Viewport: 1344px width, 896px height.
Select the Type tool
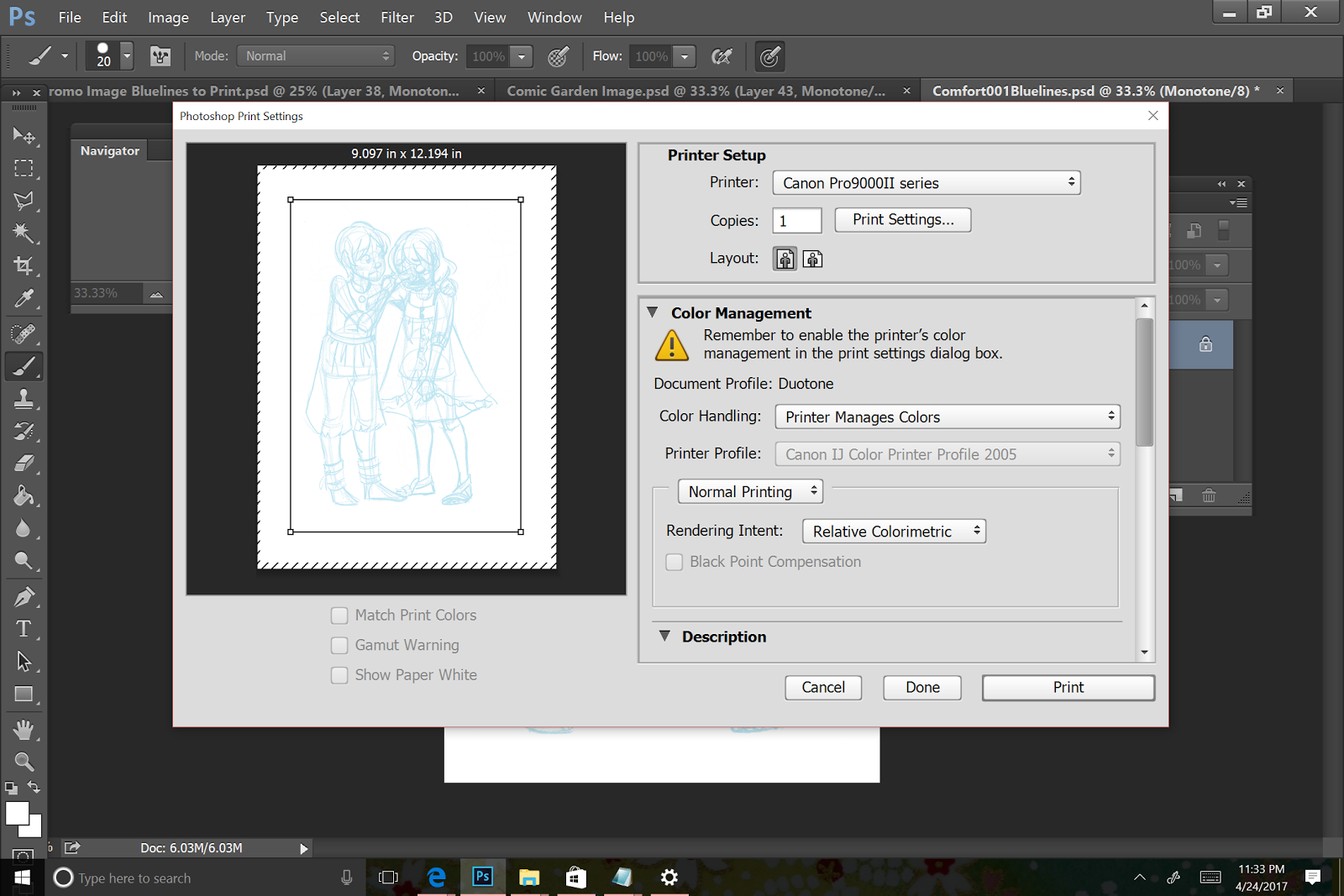(x=24, y=629)
